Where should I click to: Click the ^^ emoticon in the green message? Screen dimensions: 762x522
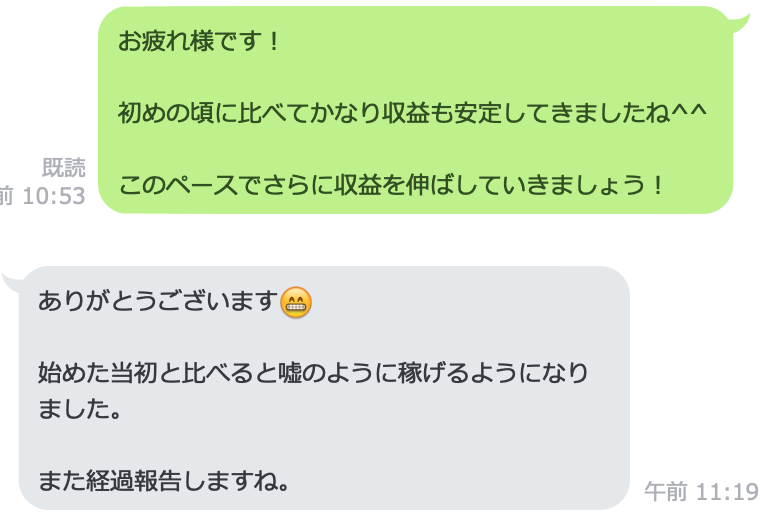tap(689, 110)
